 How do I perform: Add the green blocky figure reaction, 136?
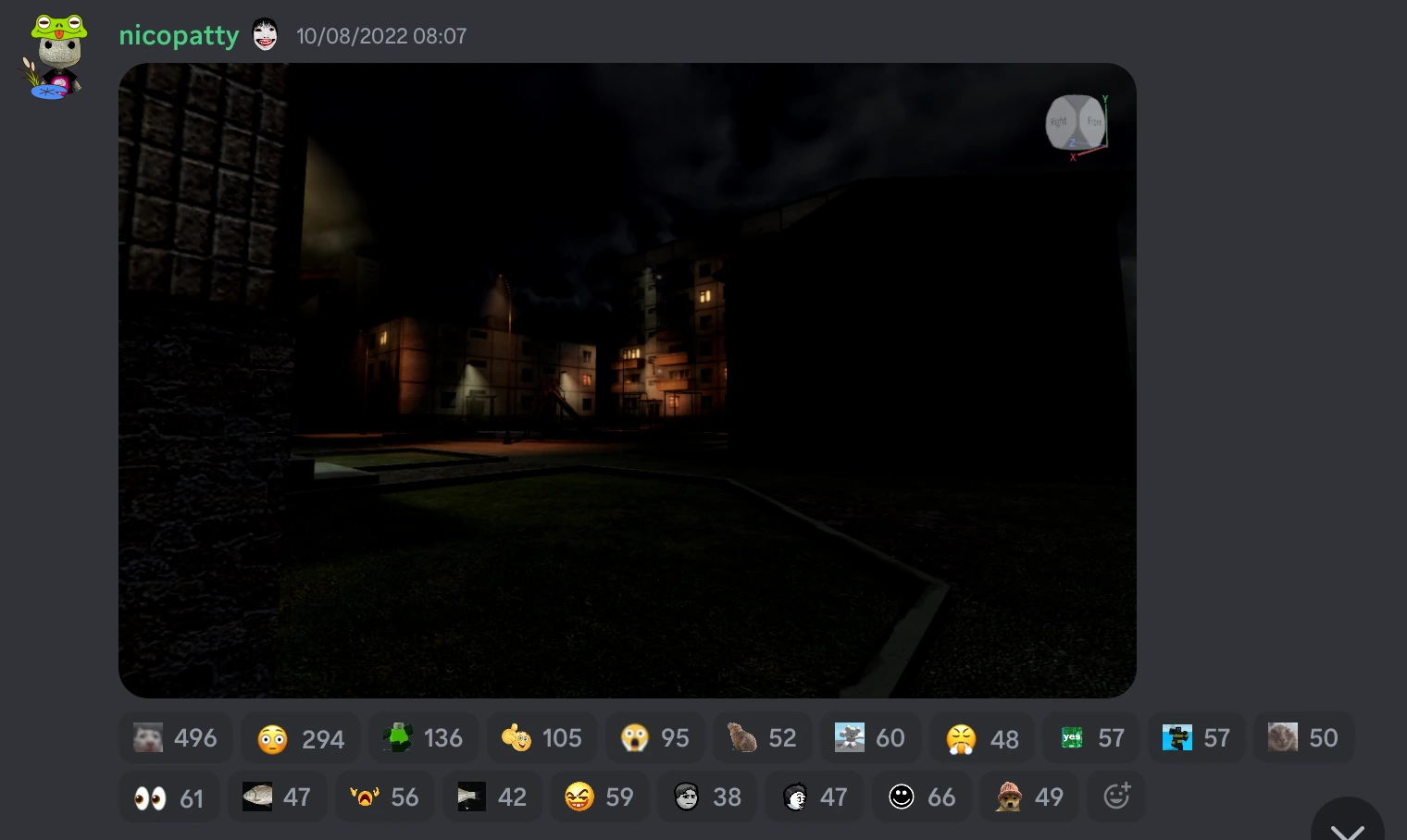coord(423,737)
